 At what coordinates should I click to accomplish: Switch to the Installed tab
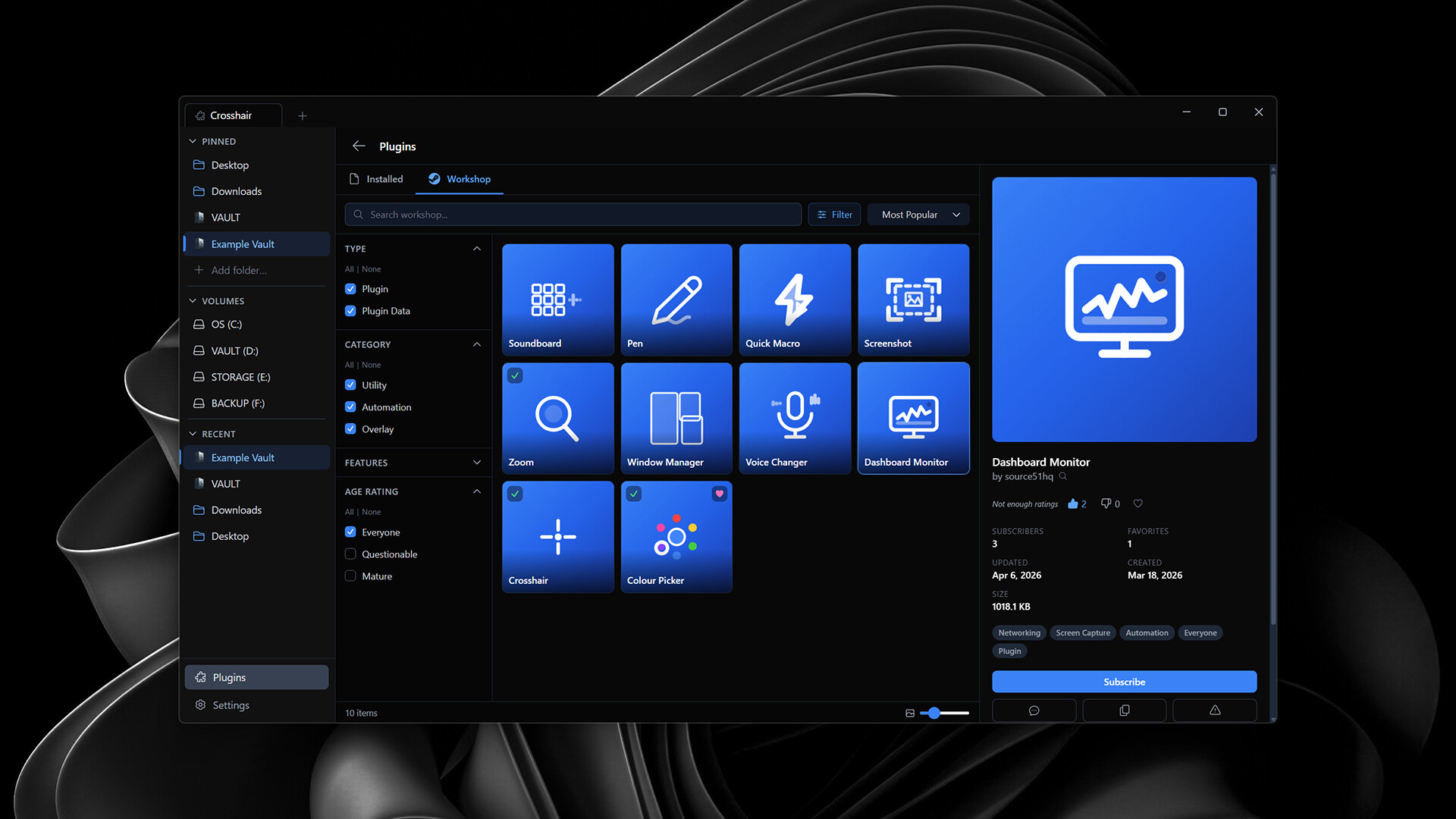pos(376,179)
